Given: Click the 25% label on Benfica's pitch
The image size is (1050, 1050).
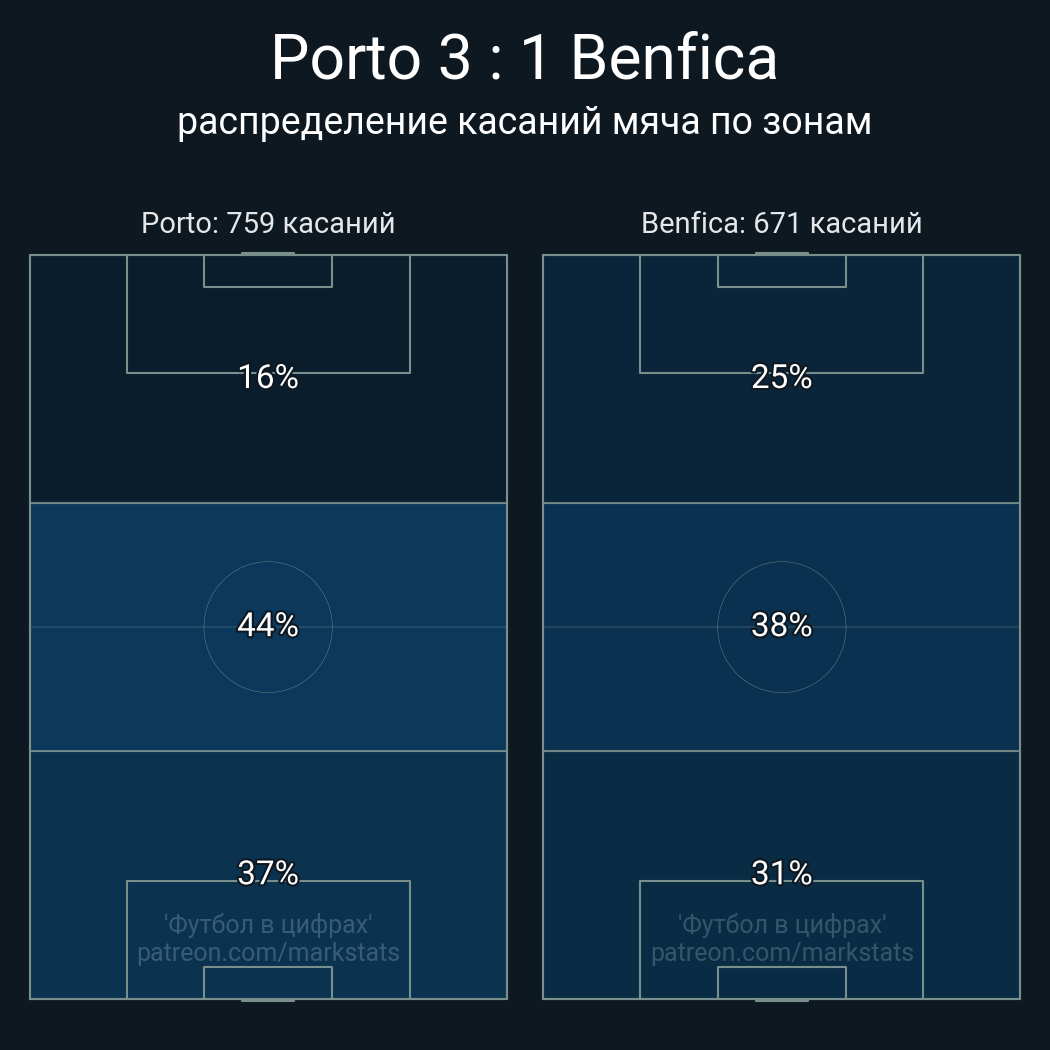Looking at the screenshot, I should (x=781, y=377).
